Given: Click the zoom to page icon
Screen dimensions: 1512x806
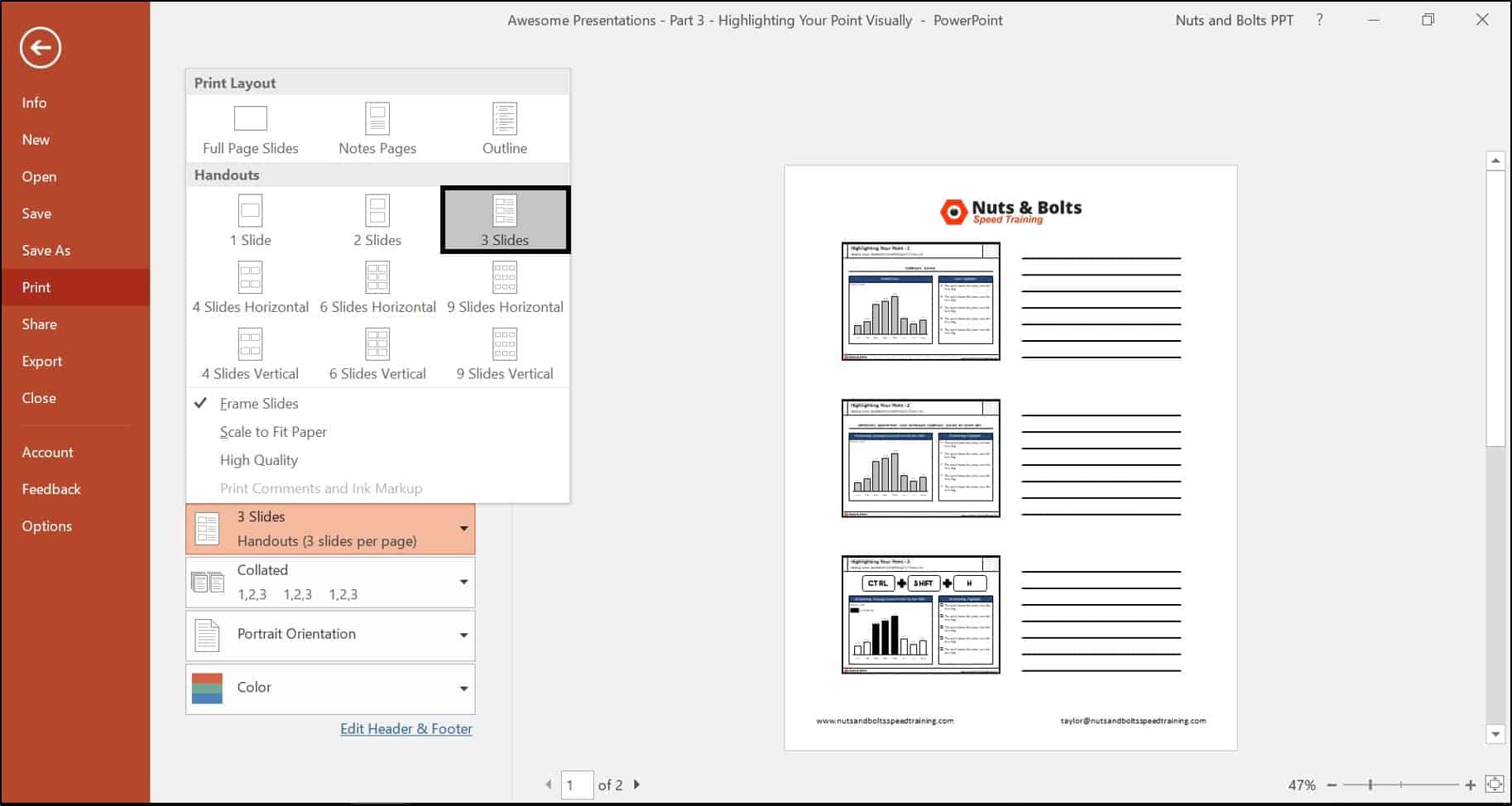Looking at the screenshot, I should [1495, 784].
